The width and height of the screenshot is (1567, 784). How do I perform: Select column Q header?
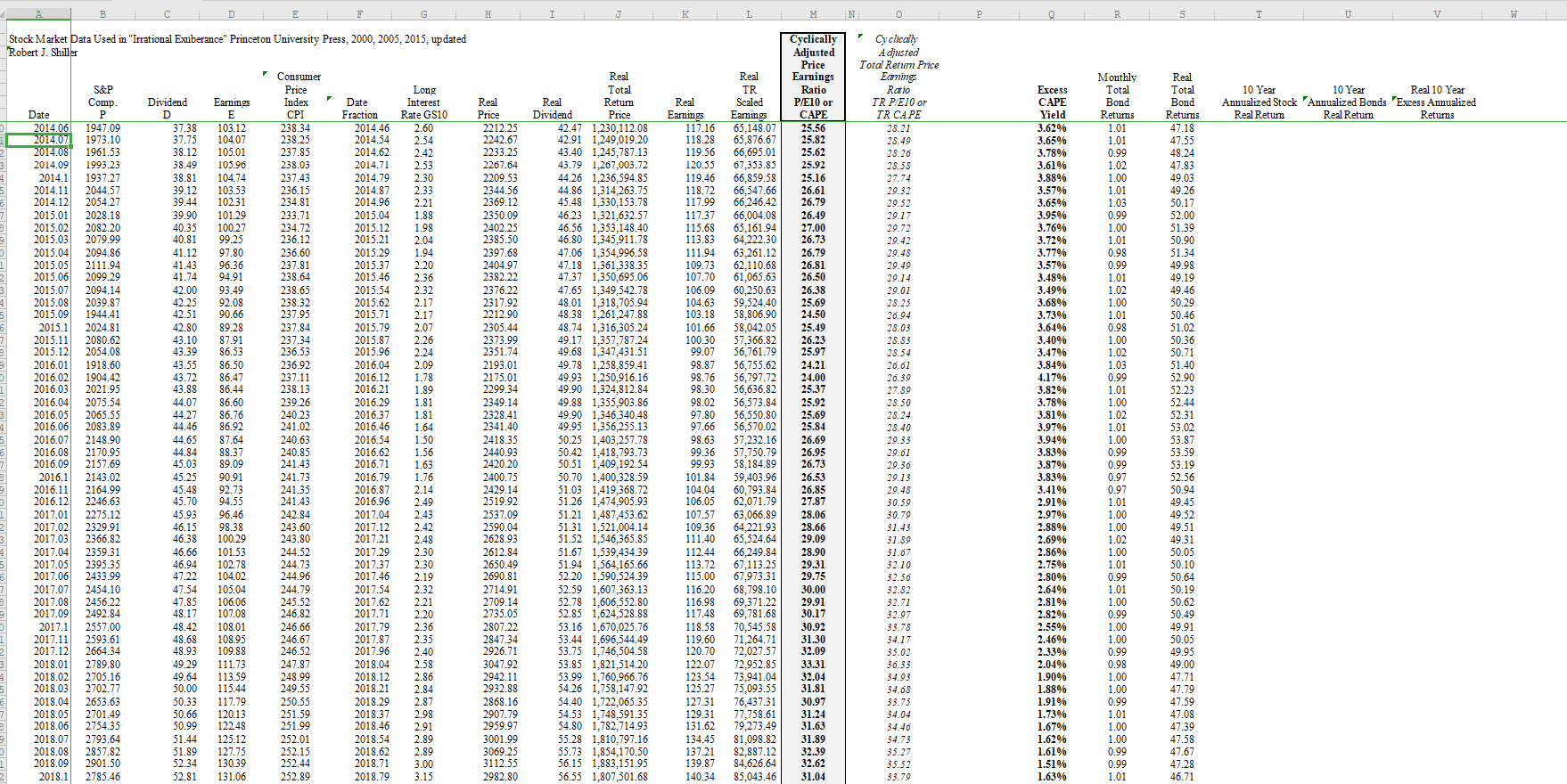click(x=1052, y=13)
